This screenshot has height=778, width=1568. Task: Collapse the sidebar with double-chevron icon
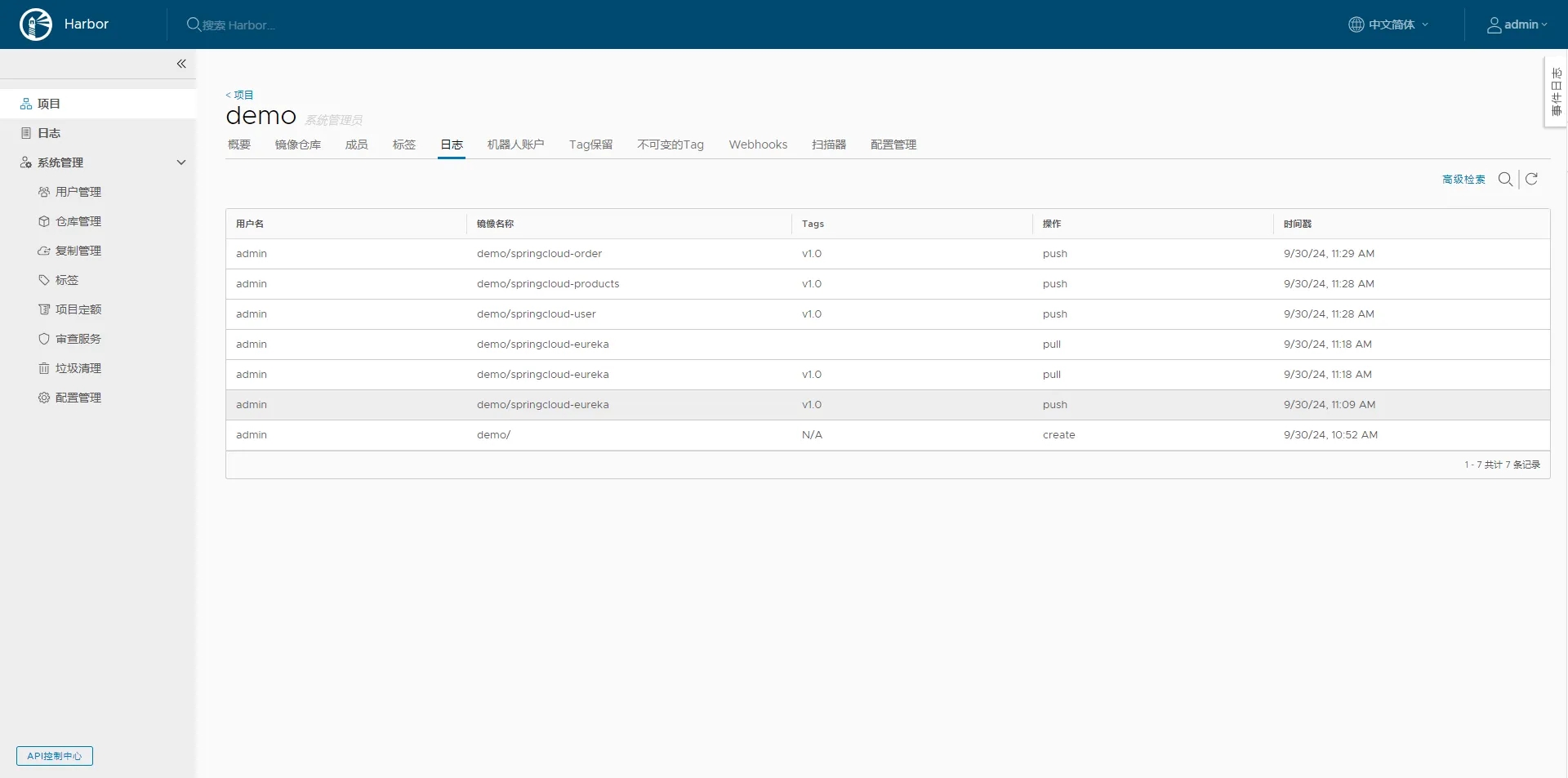[181, 64]
